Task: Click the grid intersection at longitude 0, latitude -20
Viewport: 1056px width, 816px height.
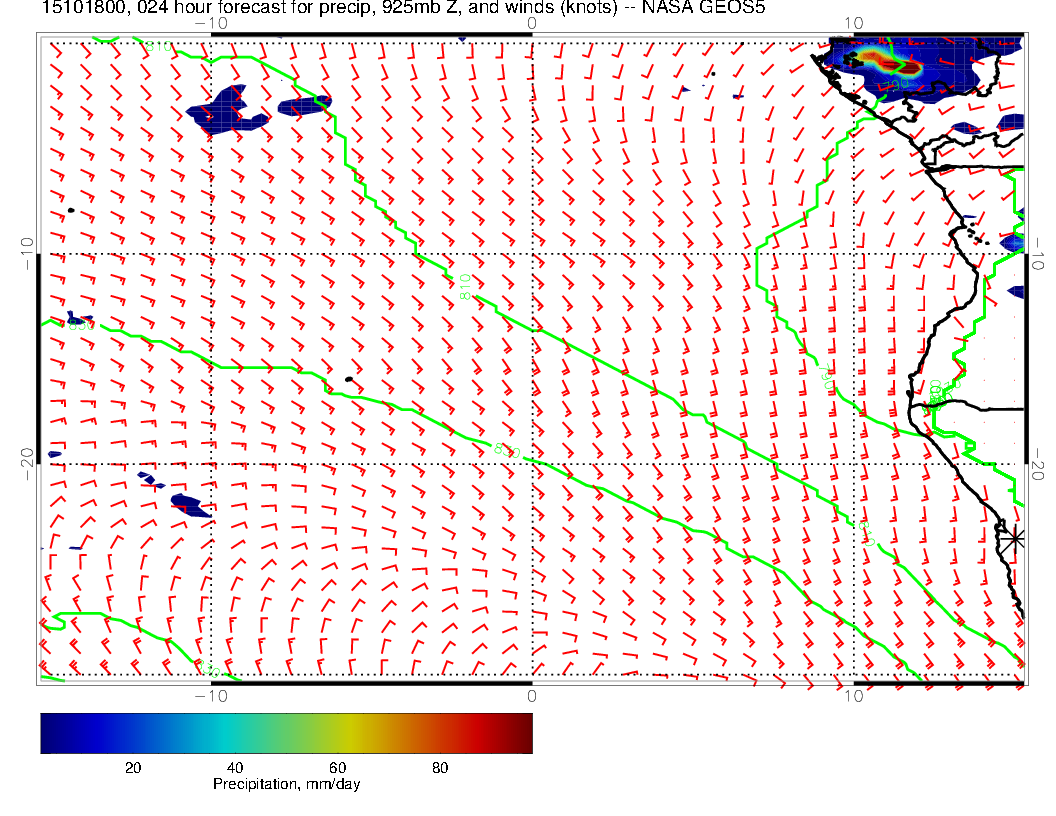Action: (532, 463)
